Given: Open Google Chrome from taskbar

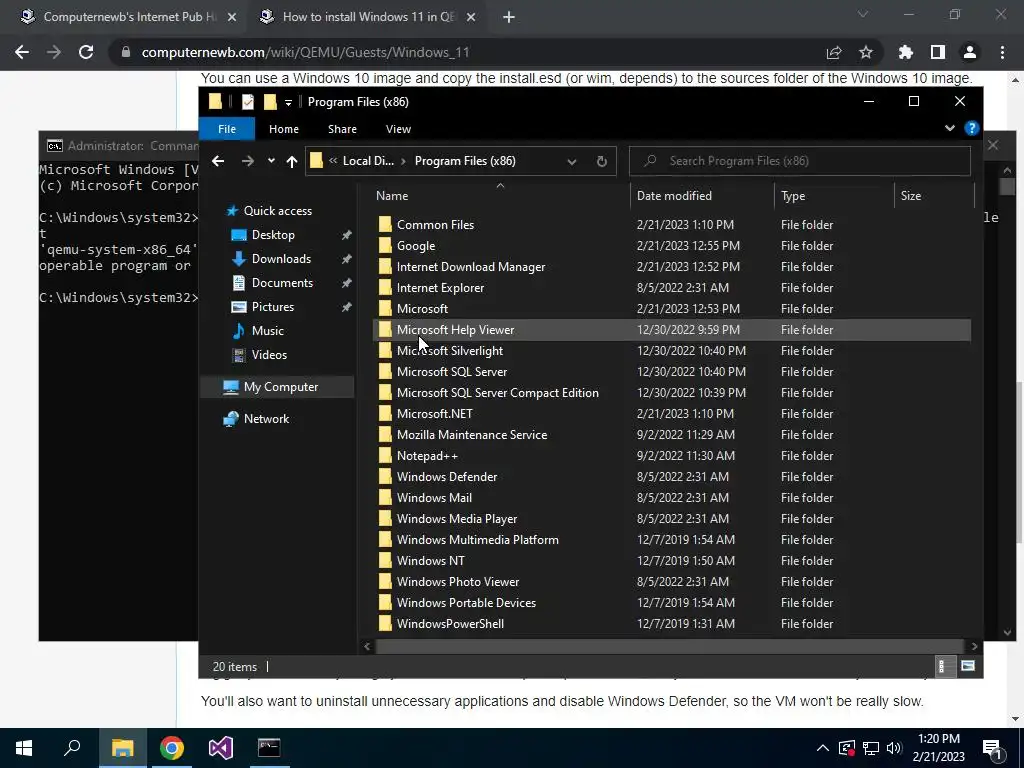Looking at the screenshot, I should click(x=172, y=748).
